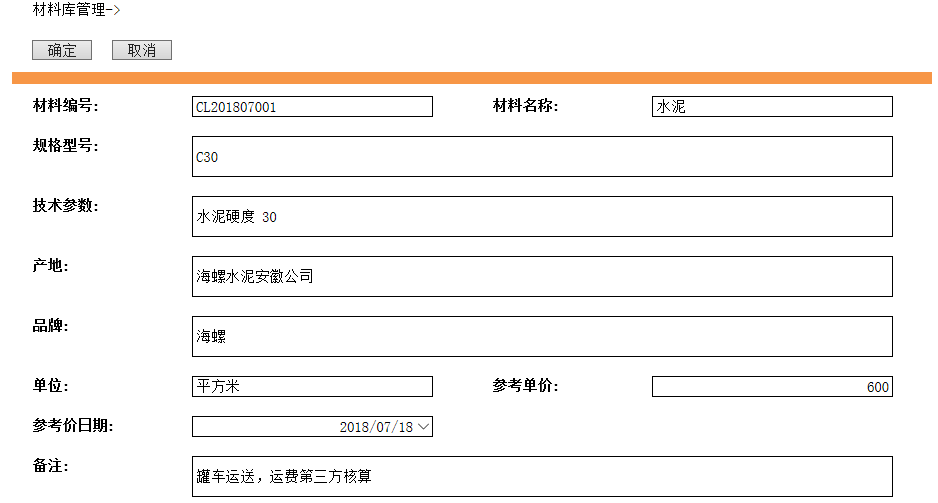The image size is (938, 503).
Task: Click the 材料编号: label
Action: tap(65, 106)
